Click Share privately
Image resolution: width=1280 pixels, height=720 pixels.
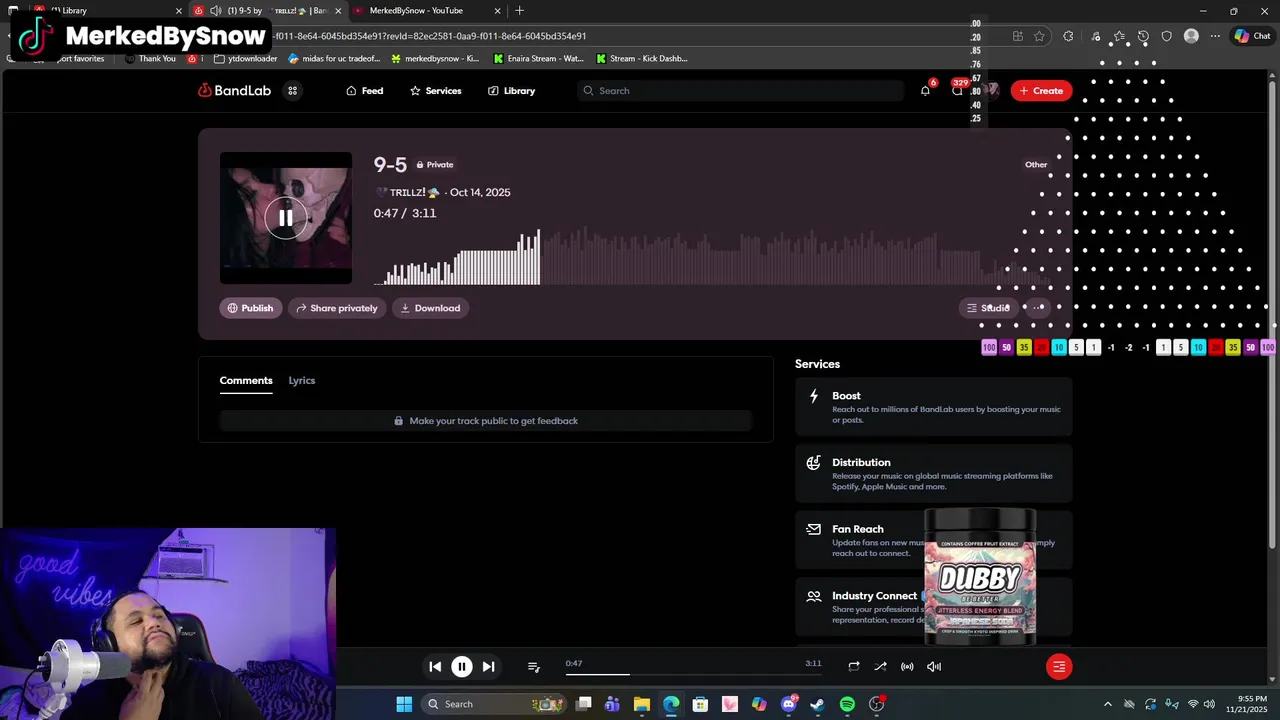[337, 308]
